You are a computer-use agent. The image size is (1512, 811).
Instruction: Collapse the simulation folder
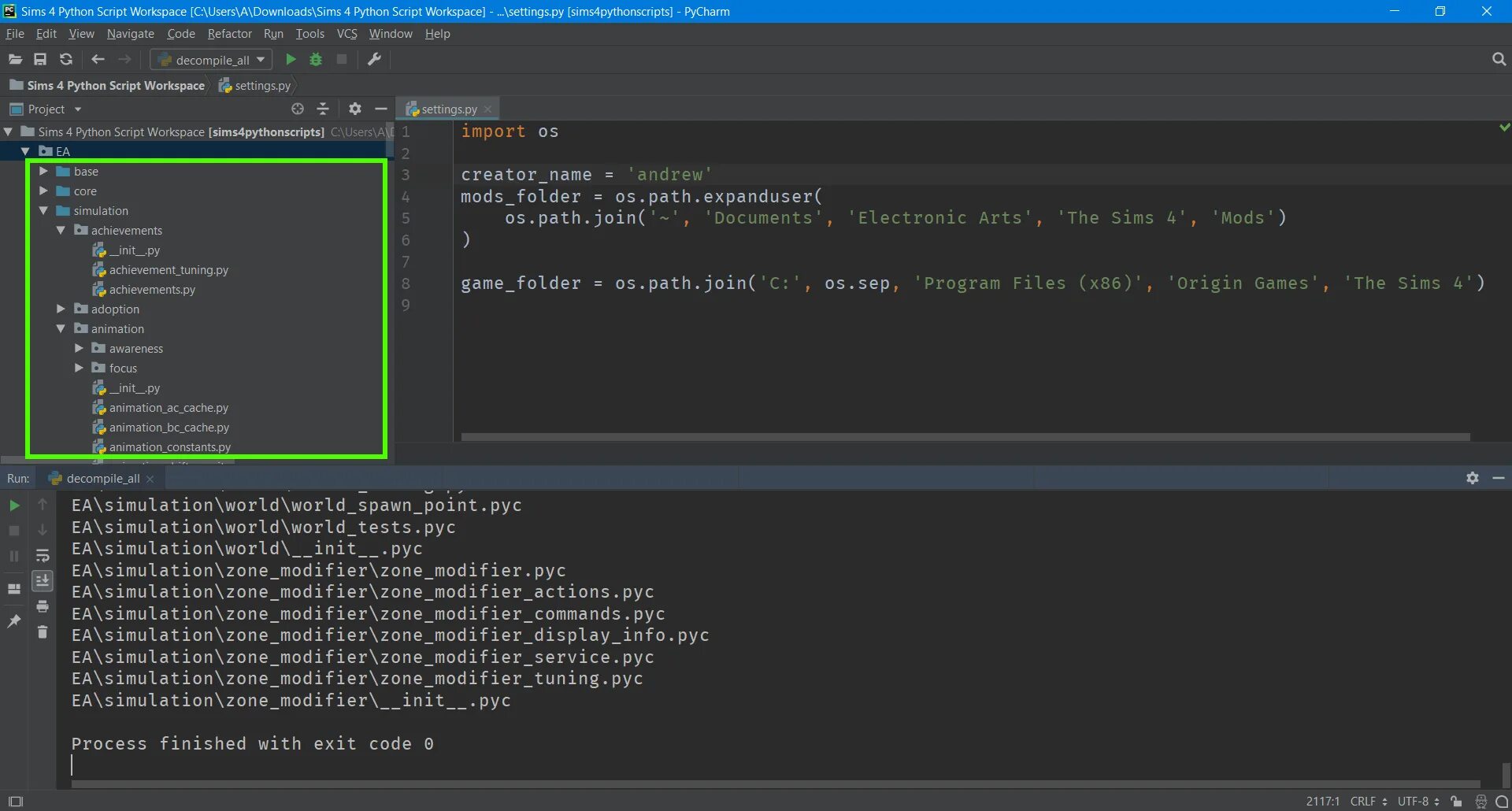43,210
